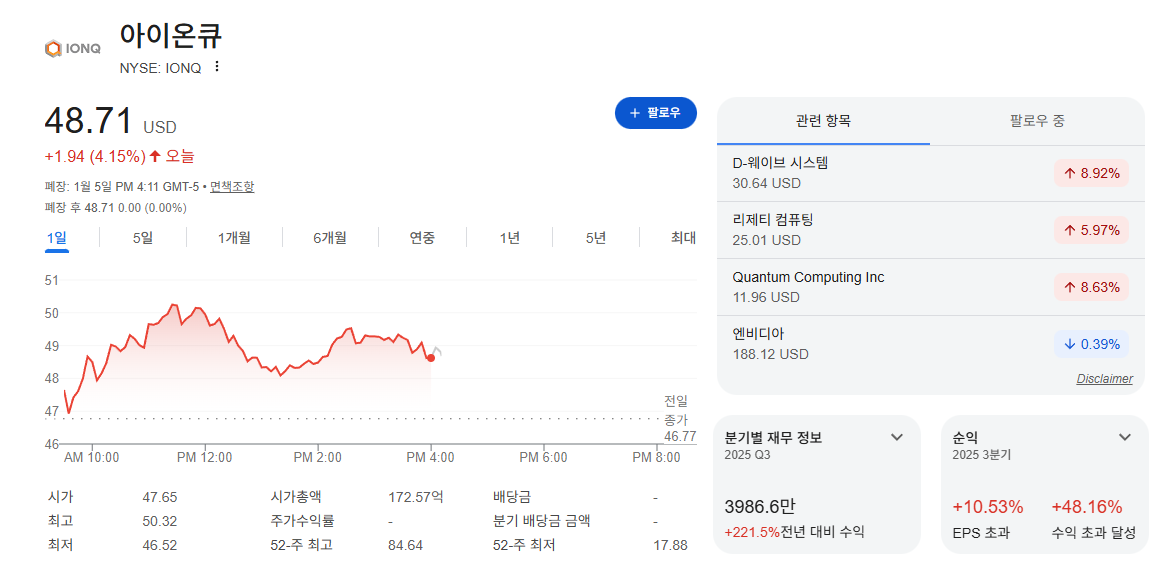Click the 시가 value 47.65
This screenshot has height=574, width=1168.
(x=159, y=497)
